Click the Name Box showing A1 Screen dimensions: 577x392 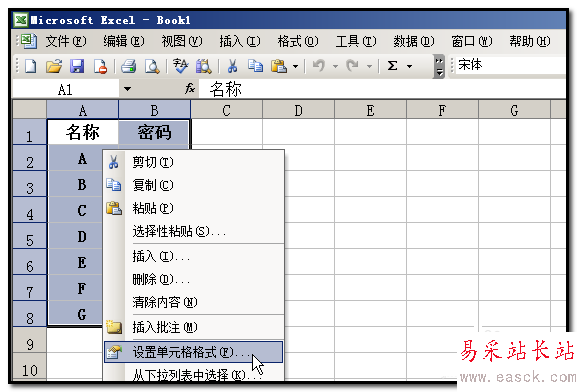pos(66,89)
